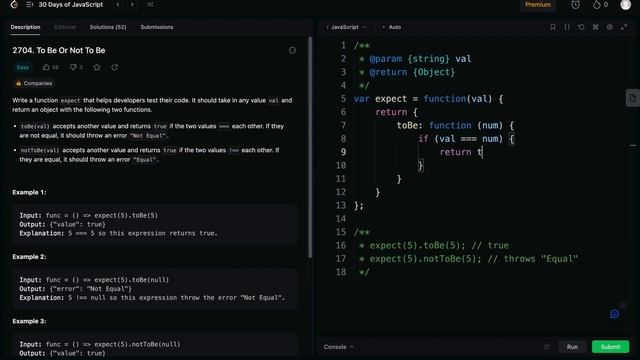Click '@param {string} val' comment line

coord(415,59)
